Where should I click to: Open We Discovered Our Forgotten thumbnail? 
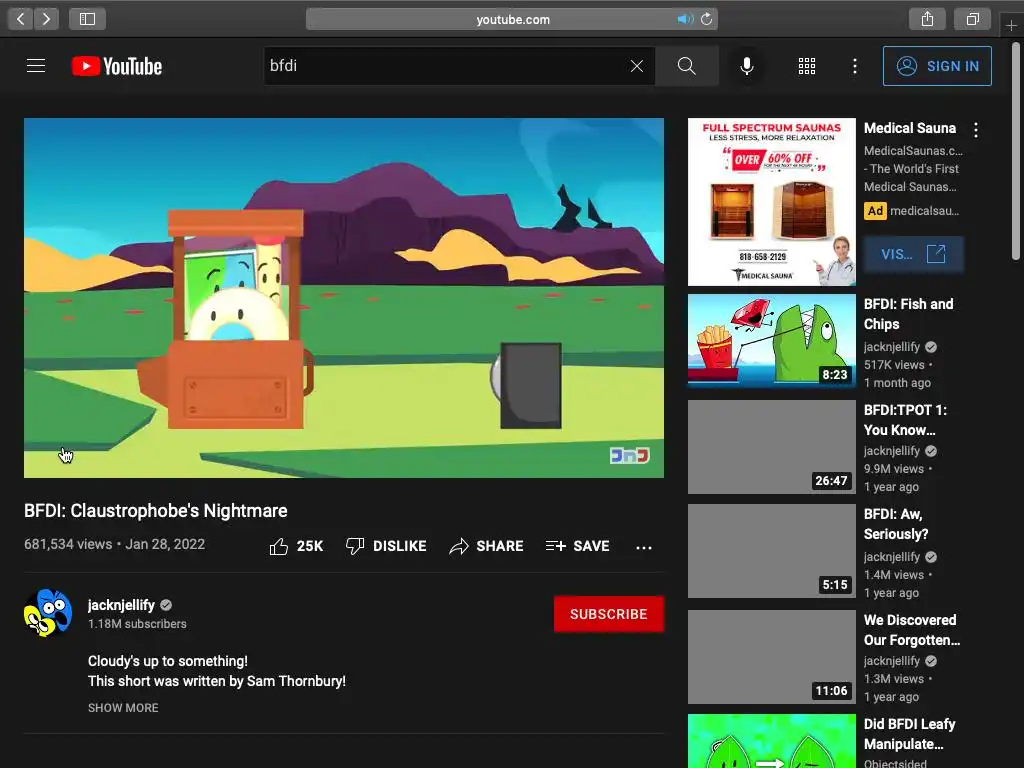(x=772, y=657)
